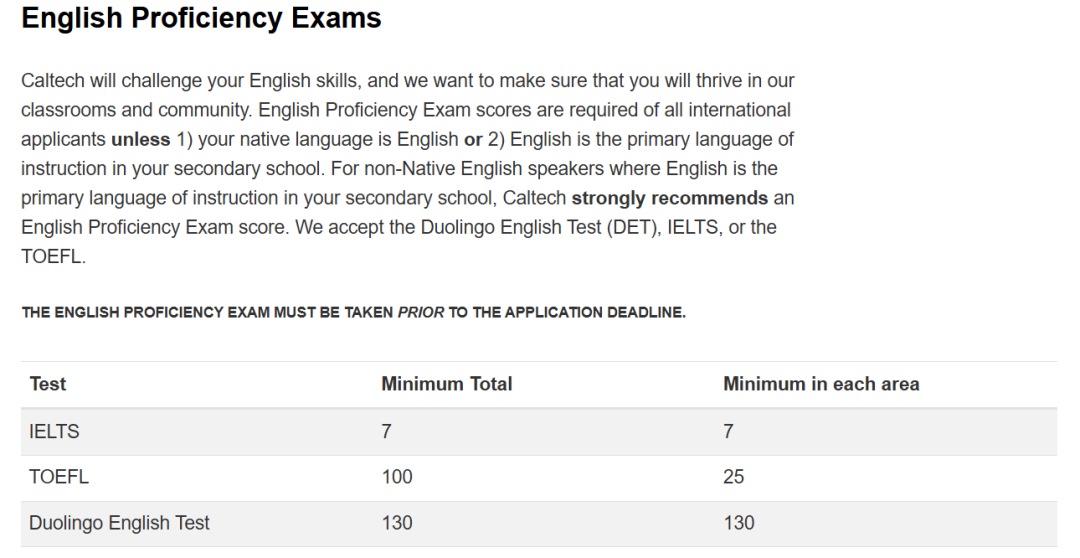Screen dimensions: 1080x558
Task: Select the IELTS table row label
Action: (54, 432)
